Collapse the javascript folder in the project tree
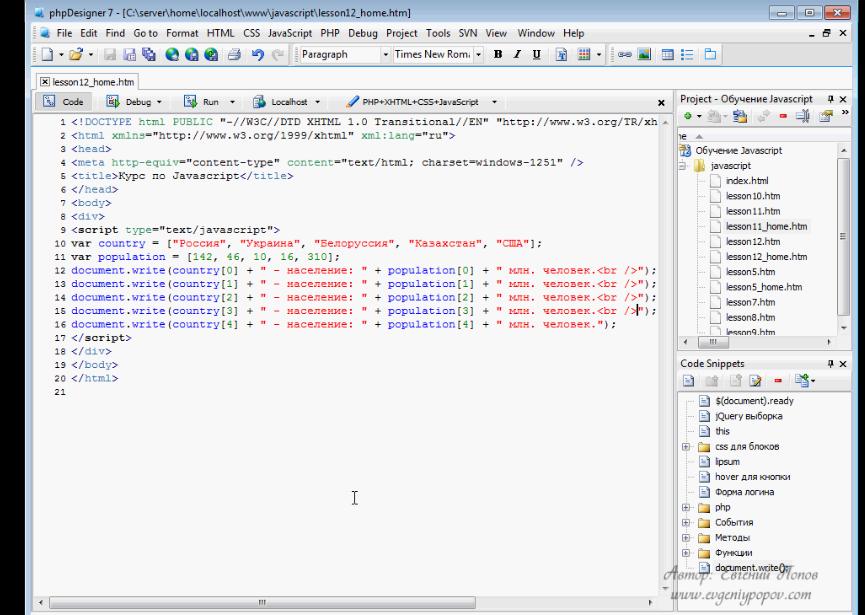Screen dimensions: 865x615 [x=684, y=165]
